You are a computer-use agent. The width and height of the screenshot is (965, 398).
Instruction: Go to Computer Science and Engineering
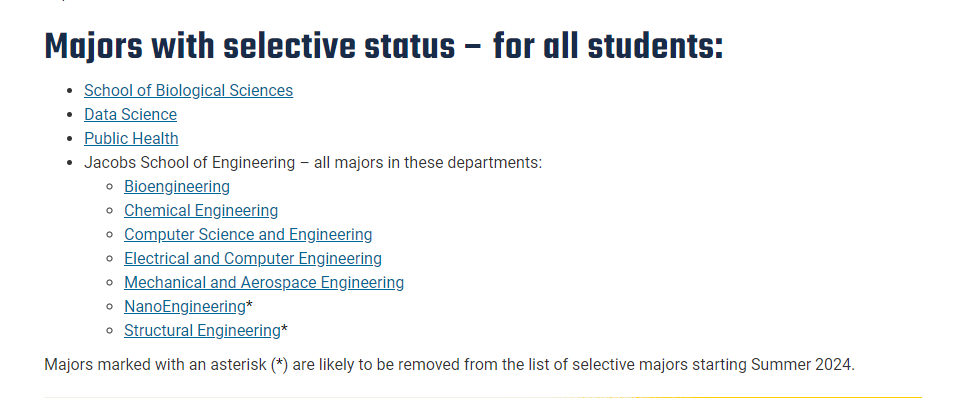pyautogui.click(x=248, y=234)
